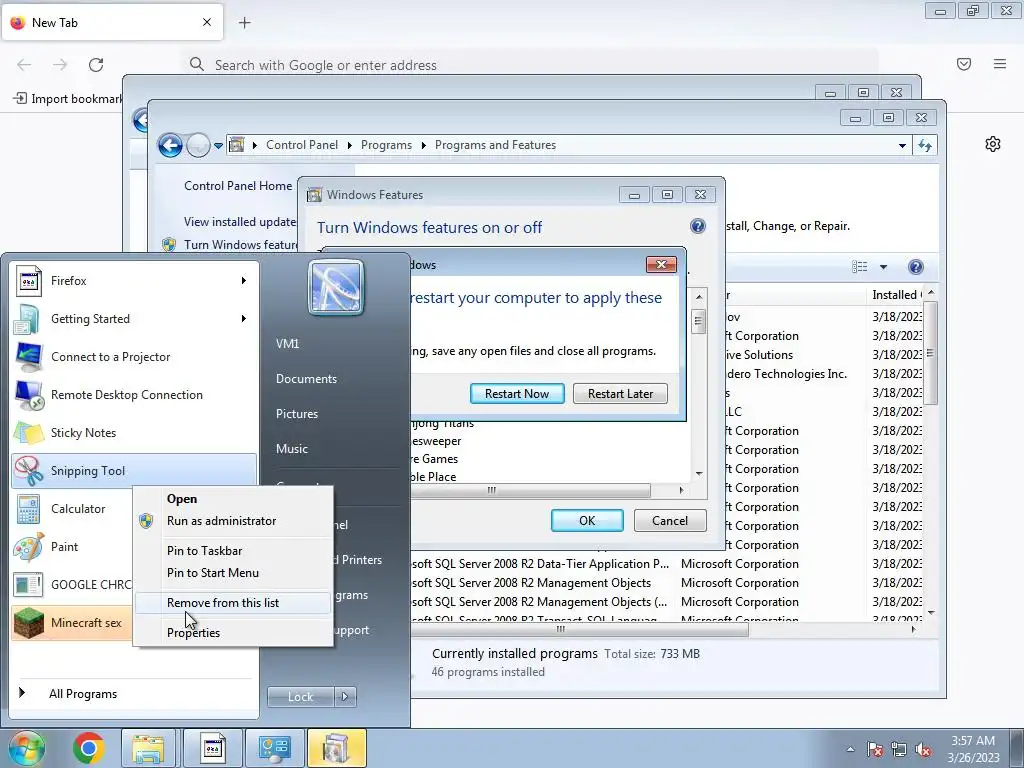This screenshot has width=1024, height=768.
Task: Open Firefox Pocket save icon
Action: pos(964,64)
